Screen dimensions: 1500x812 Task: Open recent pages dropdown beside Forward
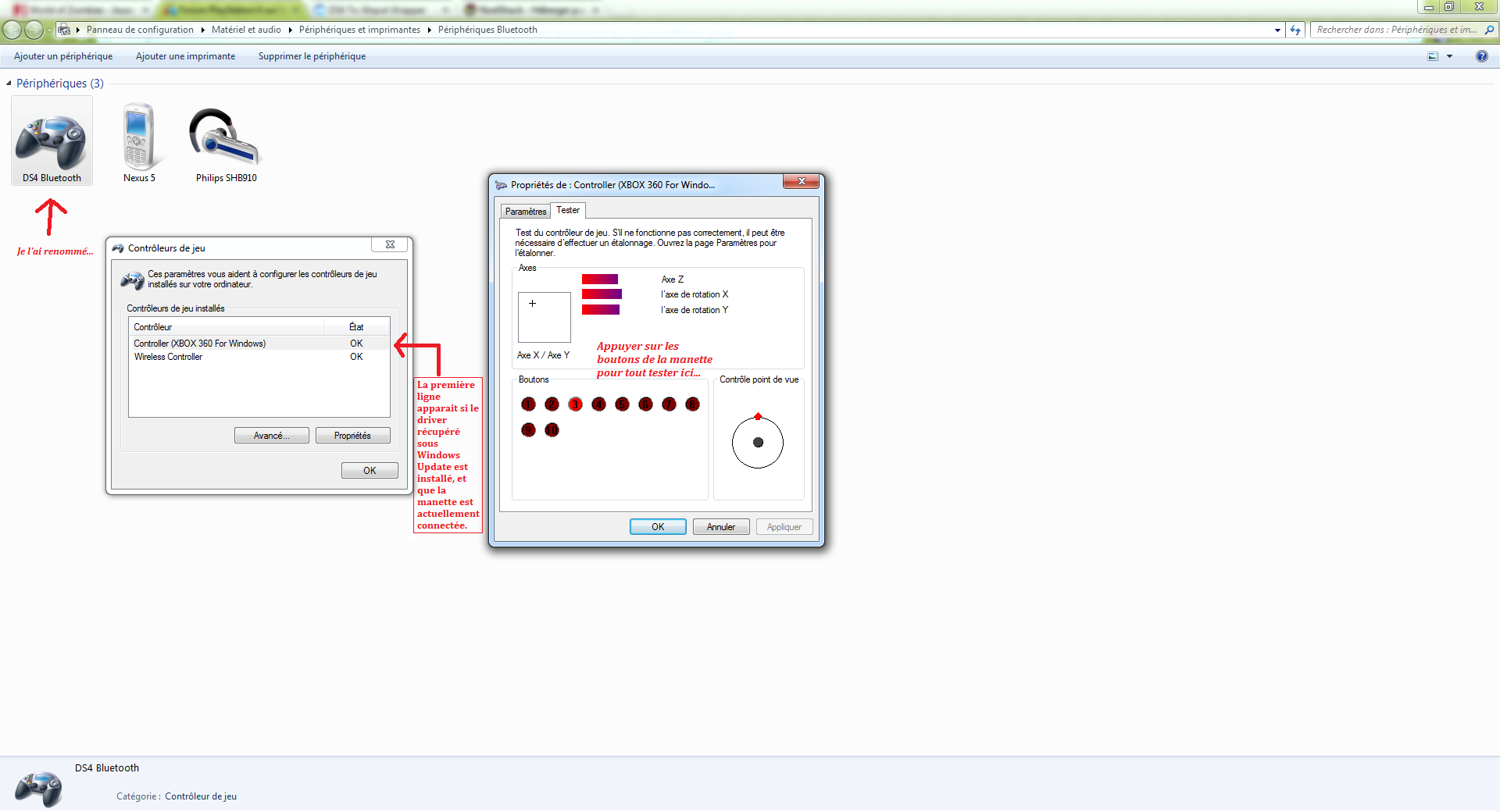click(49, 30)
